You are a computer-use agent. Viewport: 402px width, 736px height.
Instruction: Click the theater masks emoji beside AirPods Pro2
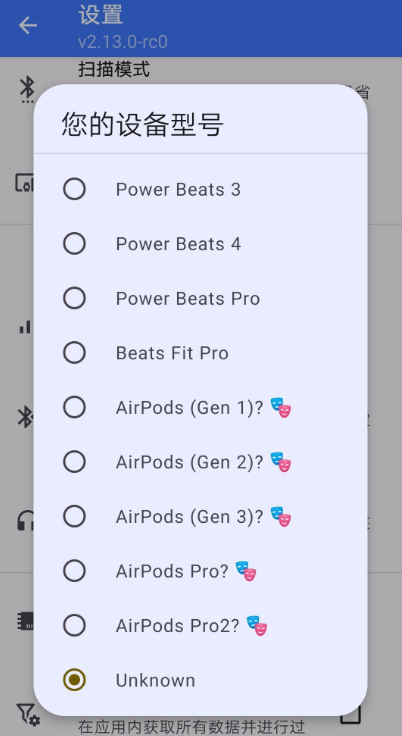point(256,625)
